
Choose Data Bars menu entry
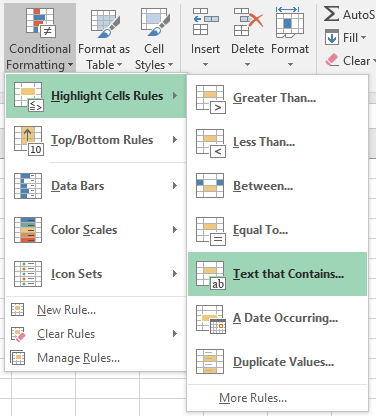pyautogui.click(x=96, y=186)
